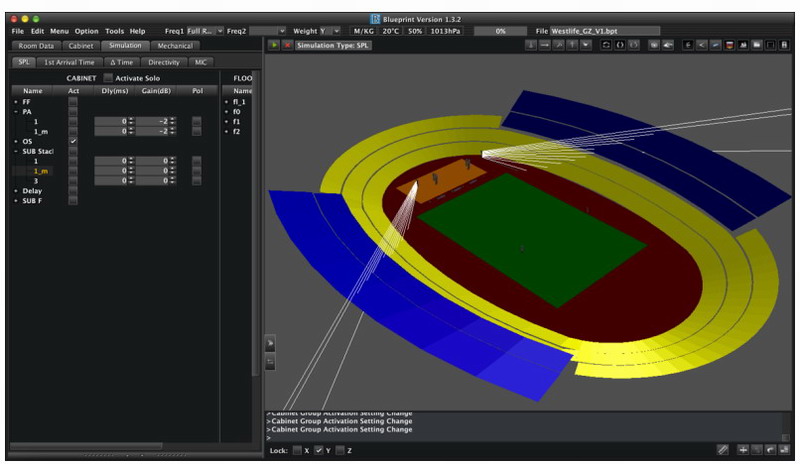Click the rightmost icon in top view toolbar
The image size is (800, 464).
(784, 45)
